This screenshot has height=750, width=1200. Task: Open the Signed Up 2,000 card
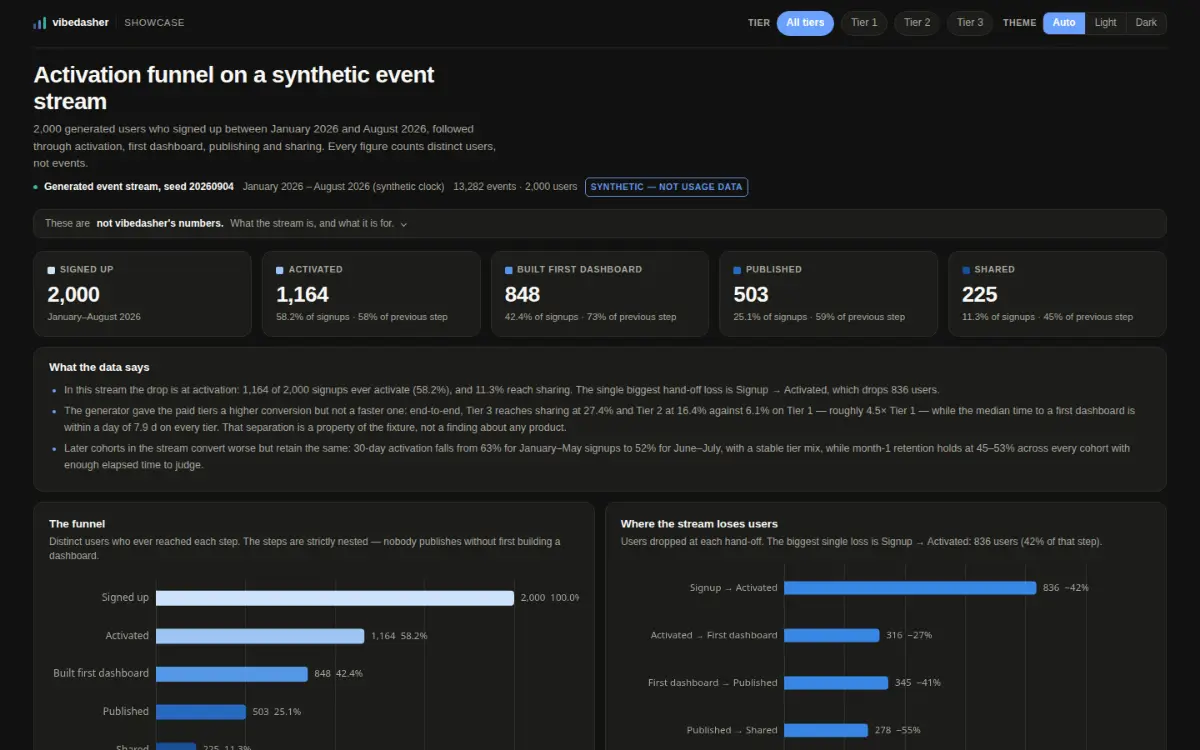[143, 294]
